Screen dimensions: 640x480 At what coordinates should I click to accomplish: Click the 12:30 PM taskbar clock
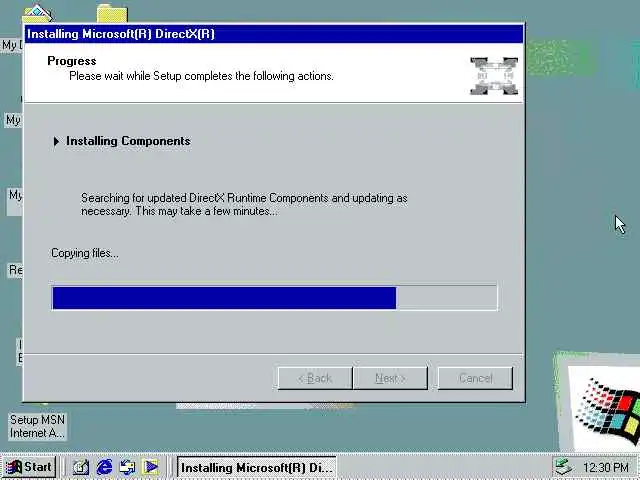[x=606, y=467]
